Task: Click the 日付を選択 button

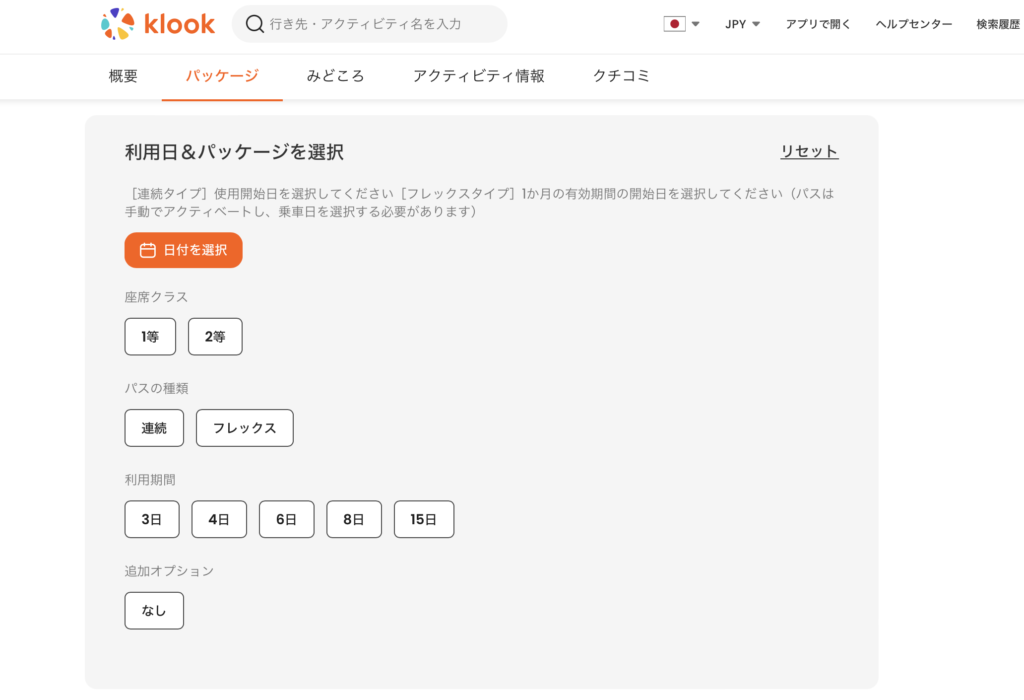Action: point(184,250)
